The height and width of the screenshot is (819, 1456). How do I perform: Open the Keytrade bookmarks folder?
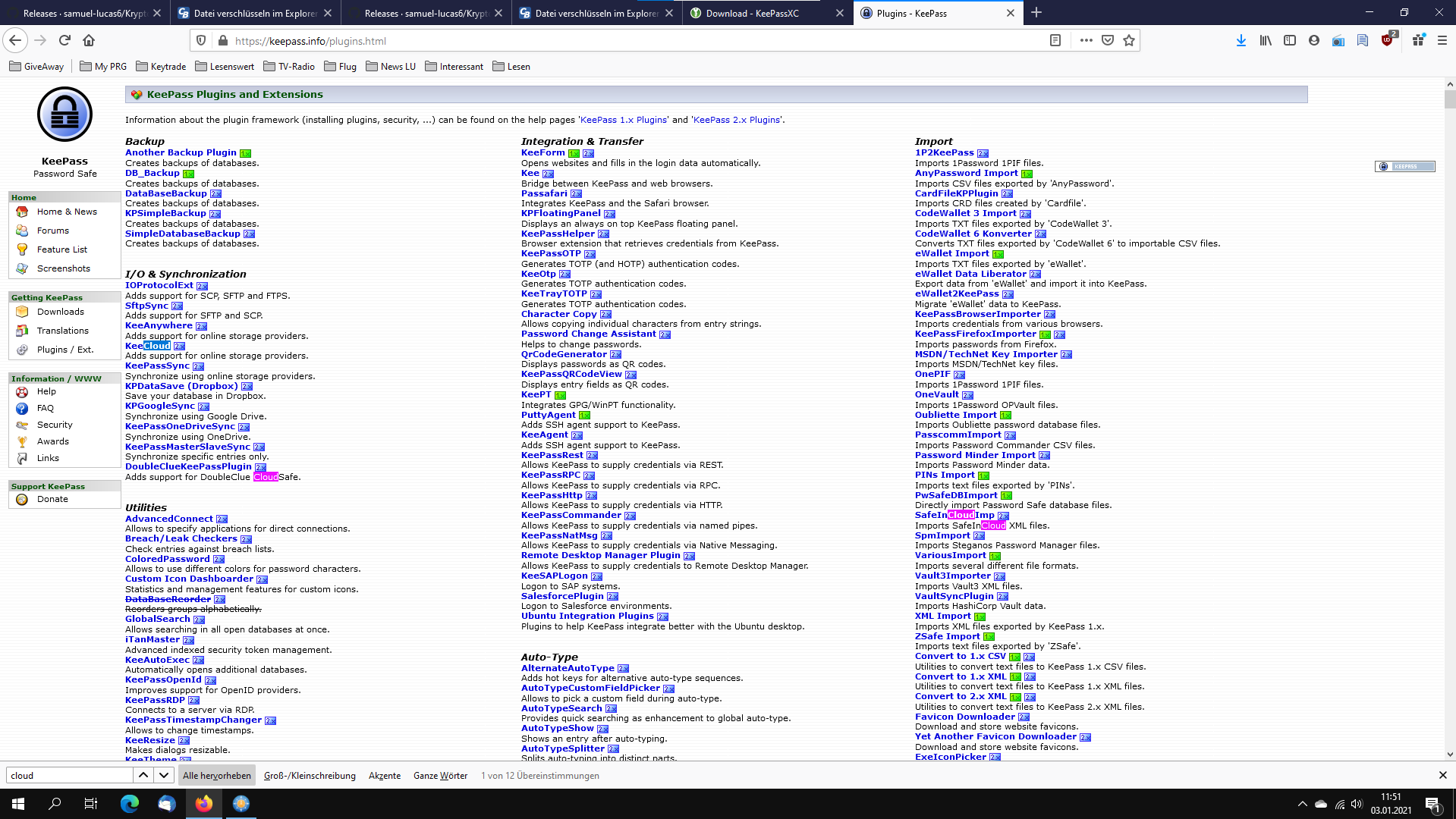point(161,67)
